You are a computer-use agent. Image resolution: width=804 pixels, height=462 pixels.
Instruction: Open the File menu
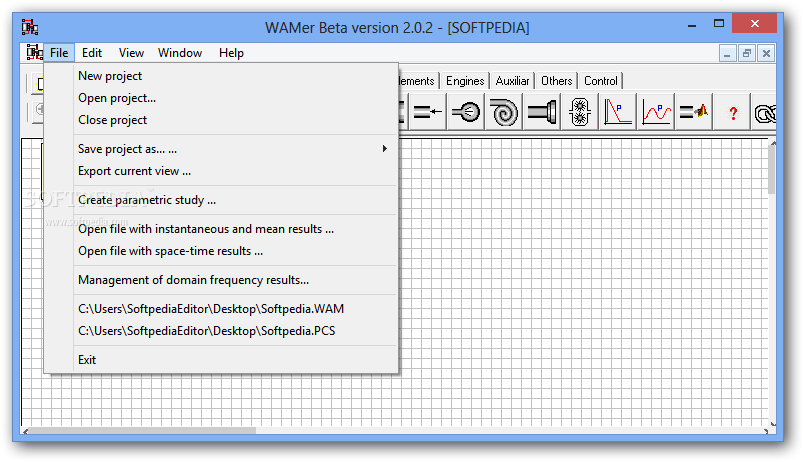click(59, 53)
